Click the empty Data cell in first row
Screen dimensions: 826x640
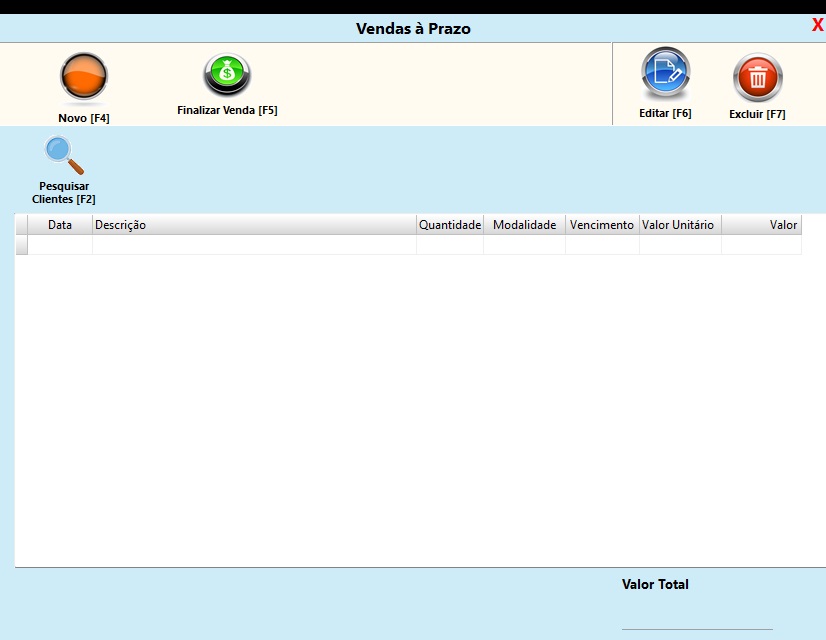click(60, 245)
